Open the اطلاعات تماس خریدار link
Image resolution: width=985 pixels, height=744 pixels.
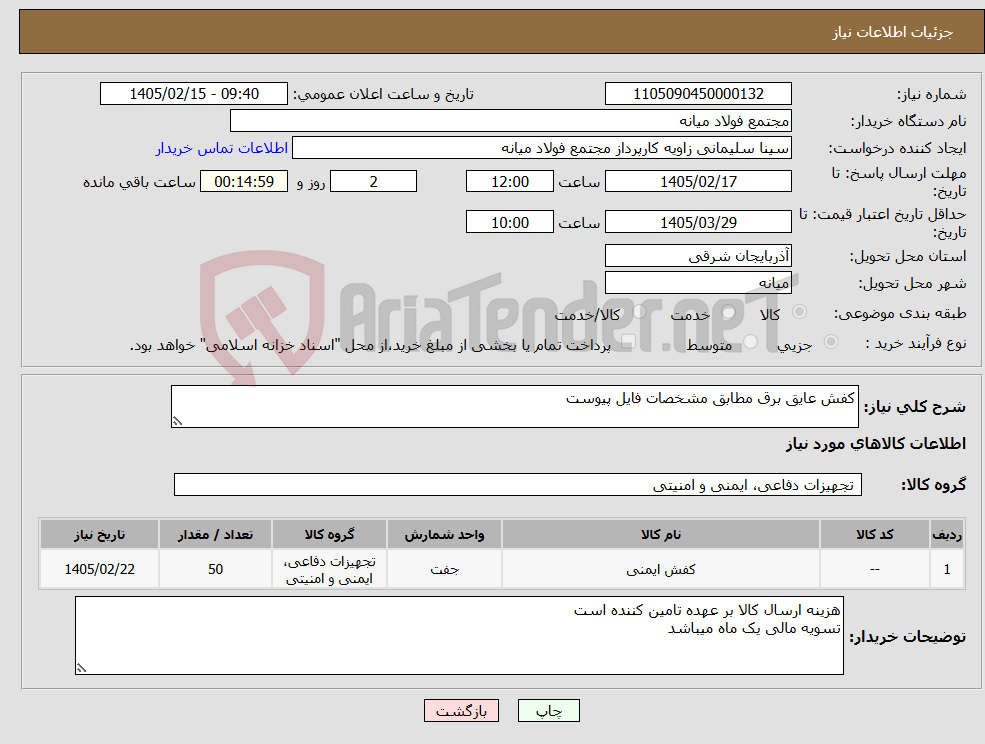pyautogui.click(x=222, y=148)
